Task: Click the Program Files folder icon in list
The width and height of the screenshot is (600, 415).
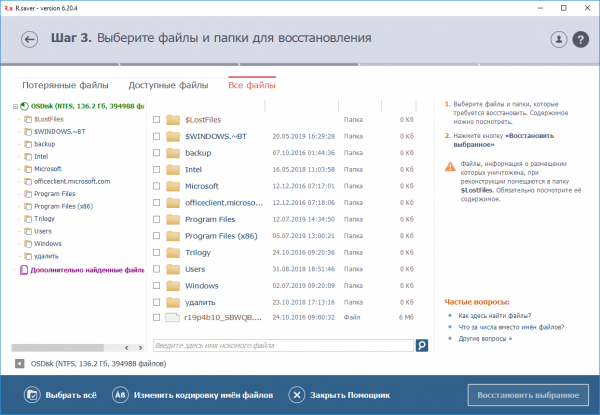Action: [173, 219]
